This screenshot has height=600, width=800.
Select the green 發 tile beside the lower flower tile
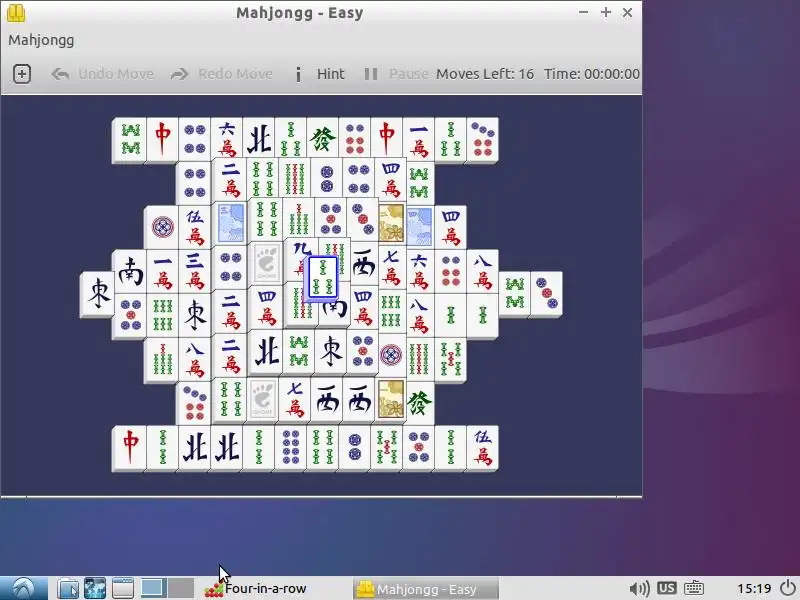pyautogui.click(x=419, y=403)
